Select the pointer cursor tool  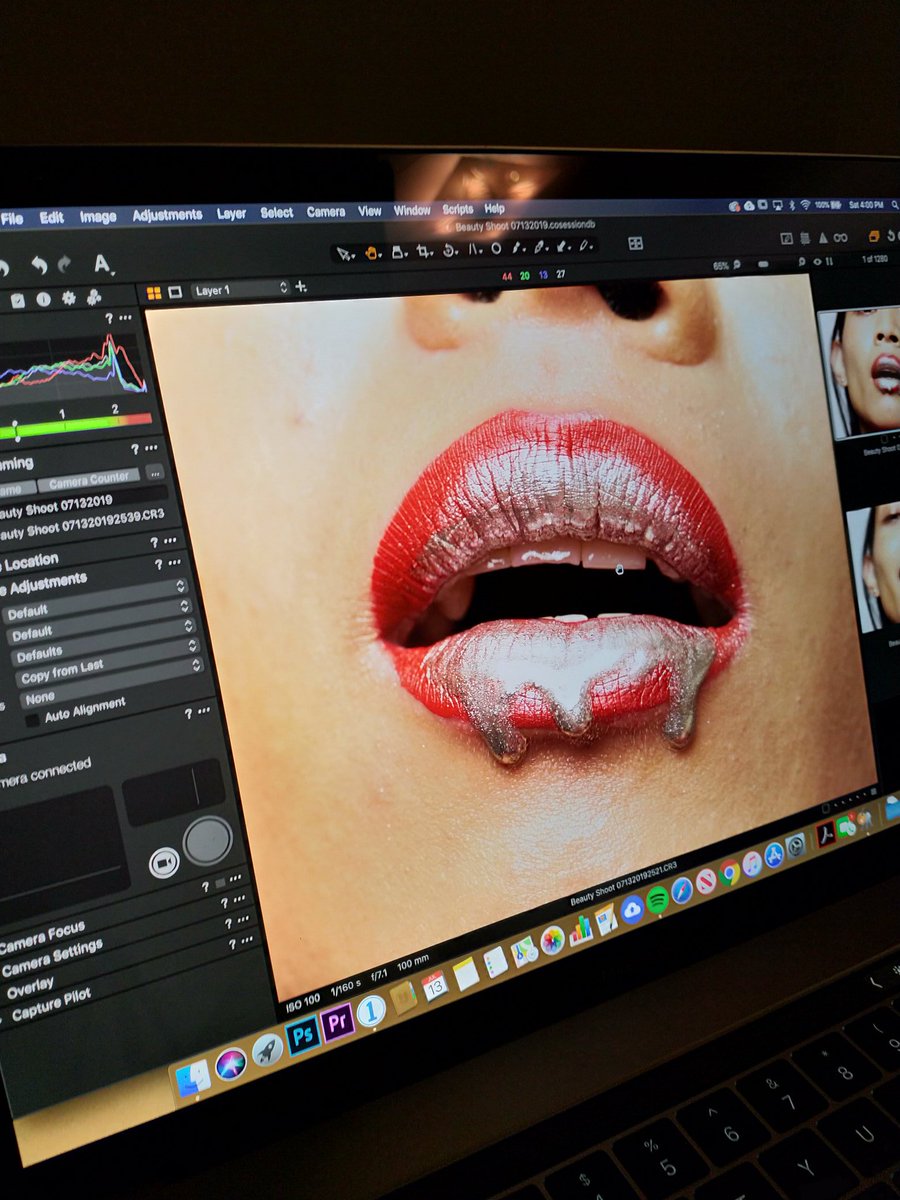346,254
